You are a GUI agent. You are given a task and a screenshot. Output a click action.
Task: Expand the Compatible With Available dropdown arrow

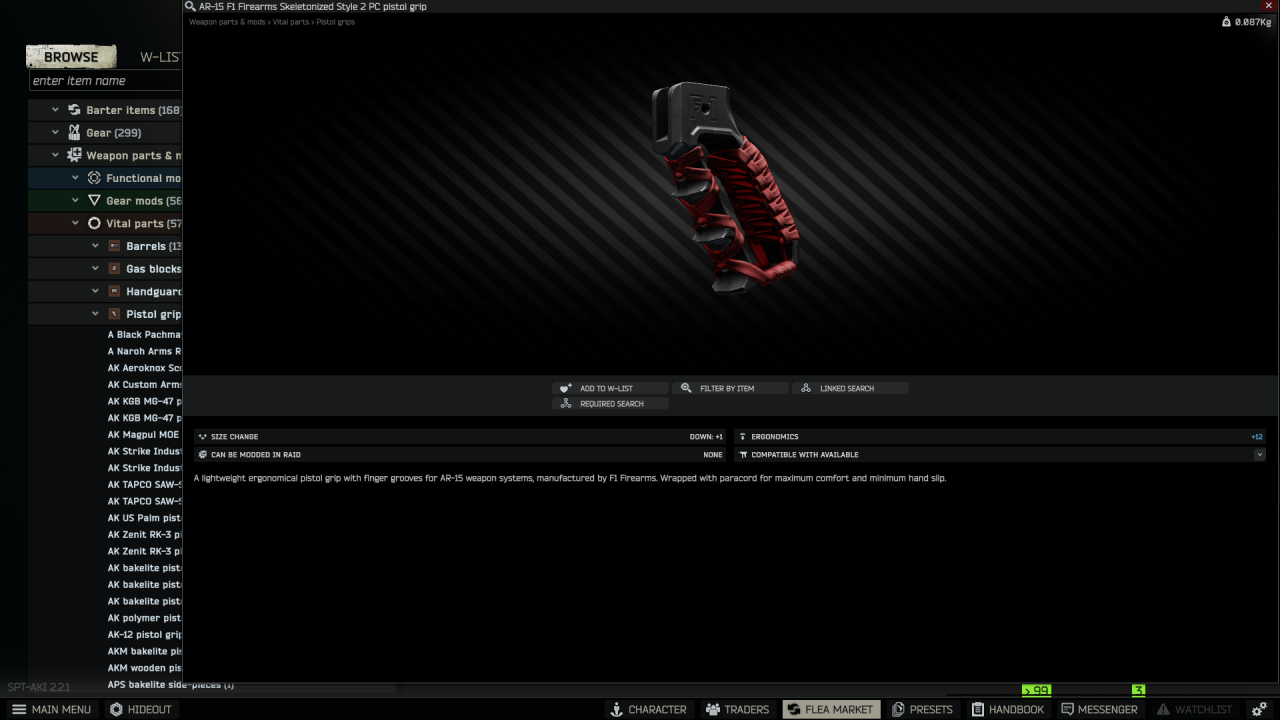pyautogui.click(x=1259, y=455)
